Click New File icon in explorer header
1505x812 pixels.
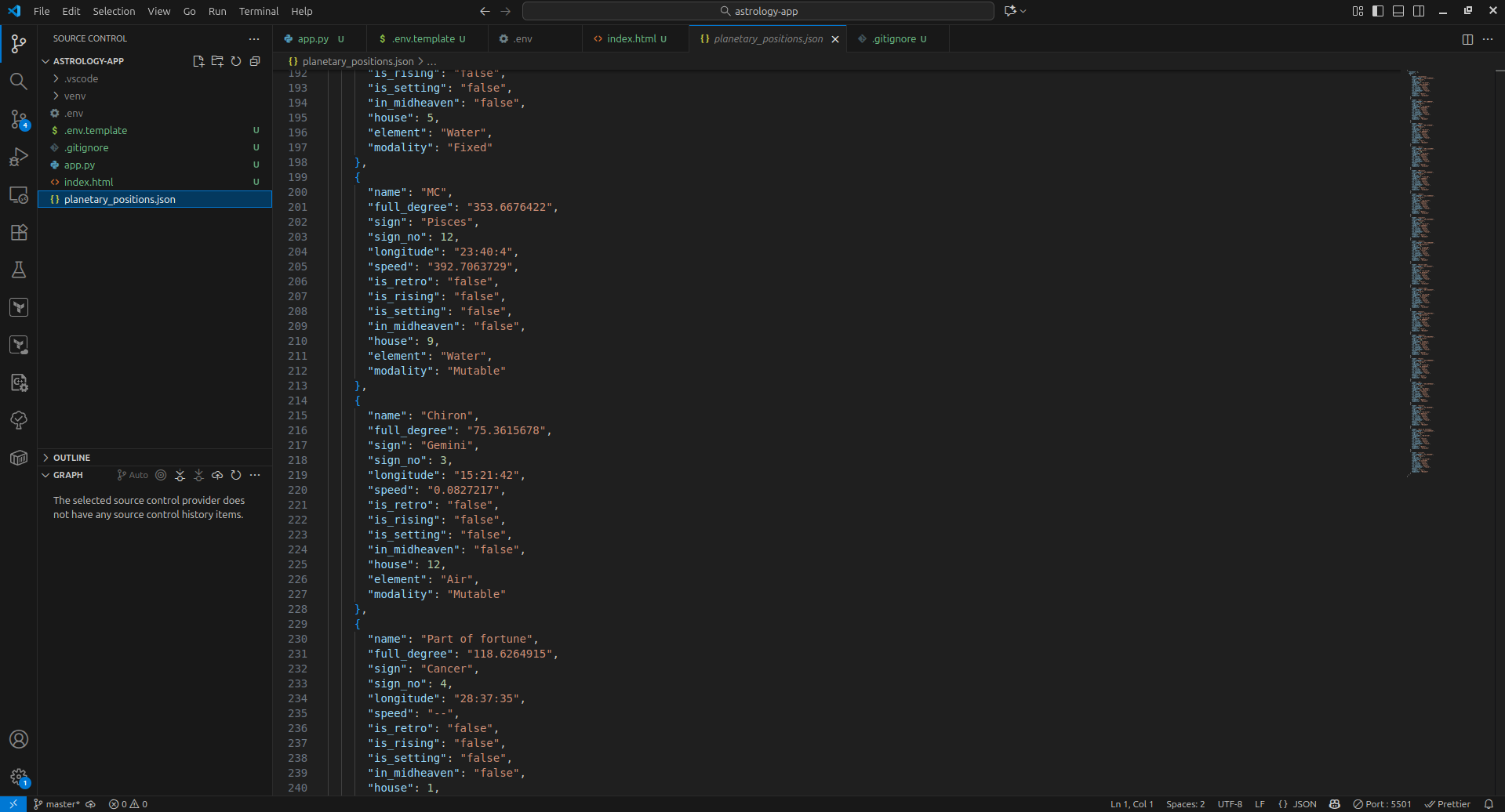coord(198,61)
